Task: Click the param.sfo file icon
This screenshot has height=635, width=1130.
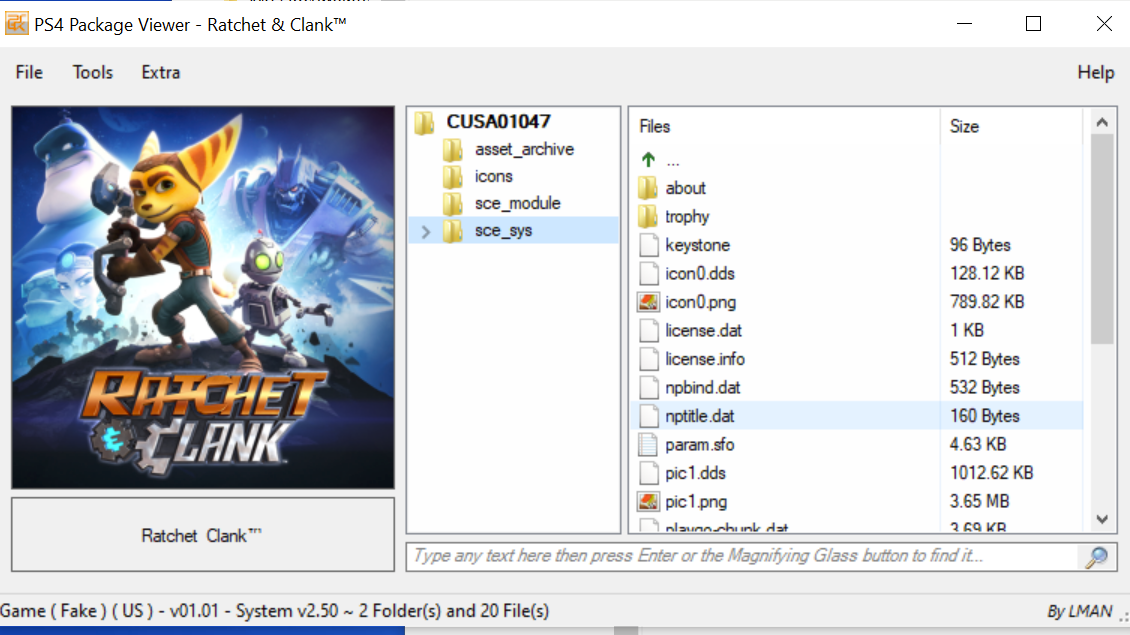Action: [649, 445]
